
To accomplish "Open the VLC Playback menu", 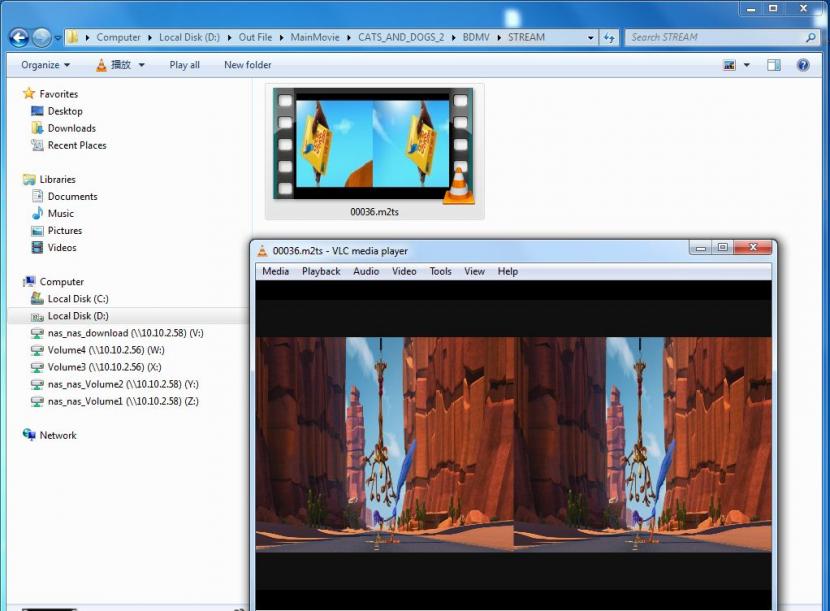I will (x=321, y=271).
